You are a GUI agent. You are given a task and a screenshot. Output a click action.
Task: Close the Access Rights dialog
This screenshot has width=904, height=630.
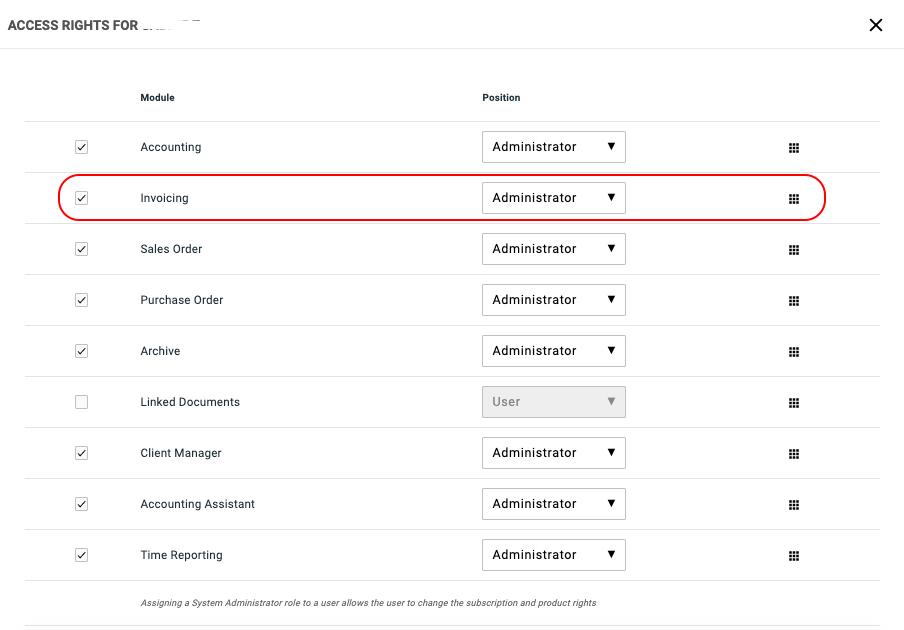point(876,25)
